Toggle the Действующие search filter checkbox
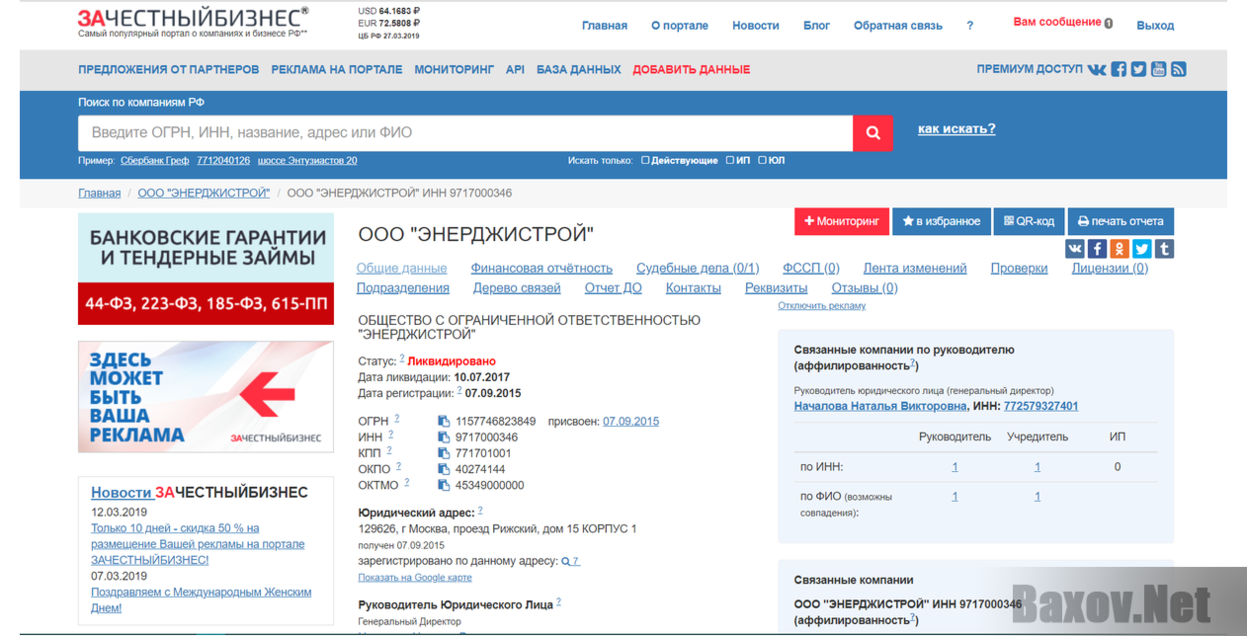1247x636 pixels. pos(646,160)
